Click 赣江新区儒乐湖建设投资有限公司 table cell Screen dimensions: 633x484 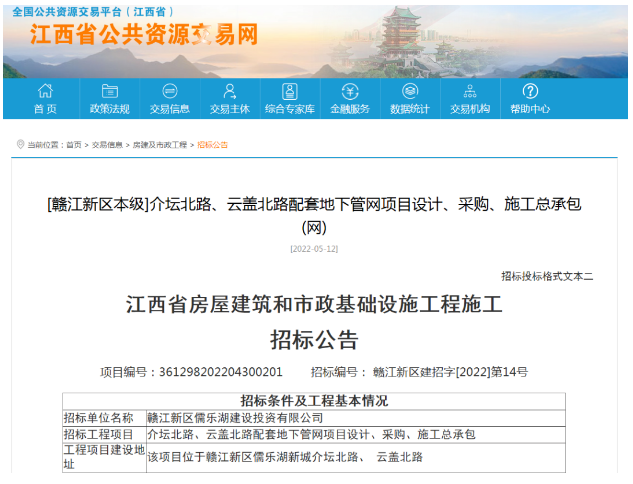pyautogui.click(x=235, y=418)
